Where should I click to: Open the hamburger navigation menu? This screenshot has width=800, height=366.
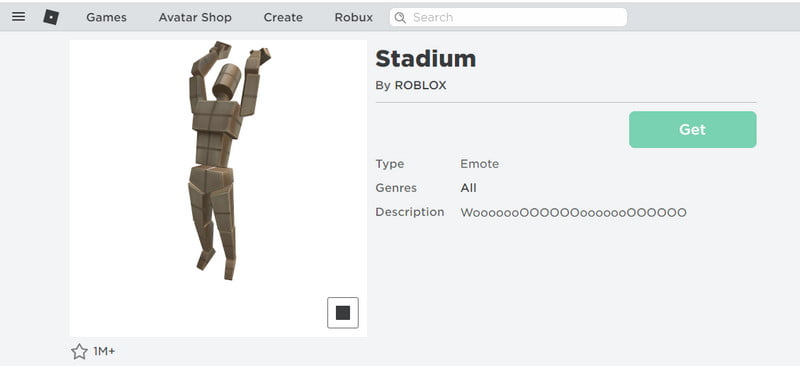pos(18,17)
